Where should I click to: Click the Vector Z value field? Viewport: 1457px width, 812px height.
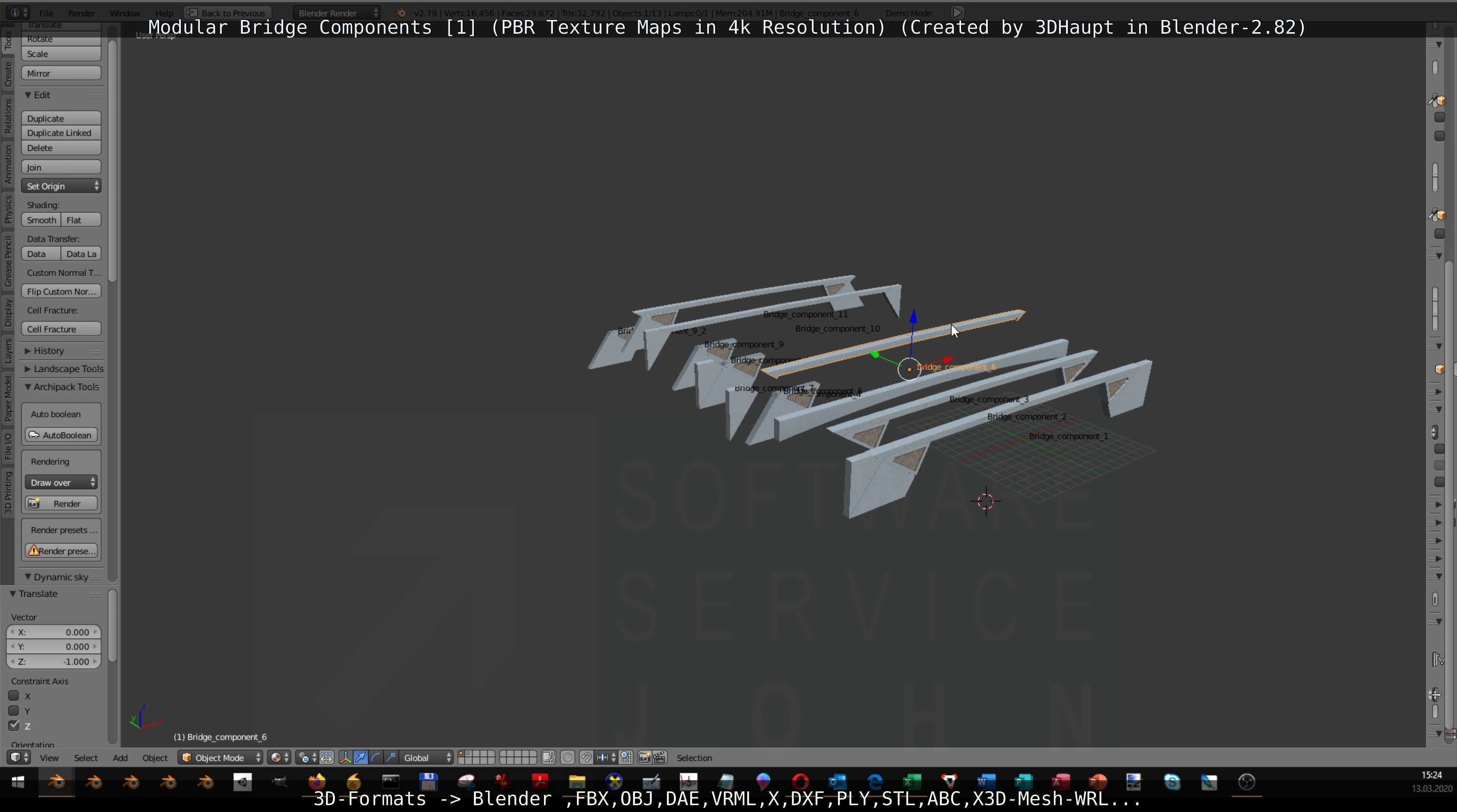tap(54, 661)
